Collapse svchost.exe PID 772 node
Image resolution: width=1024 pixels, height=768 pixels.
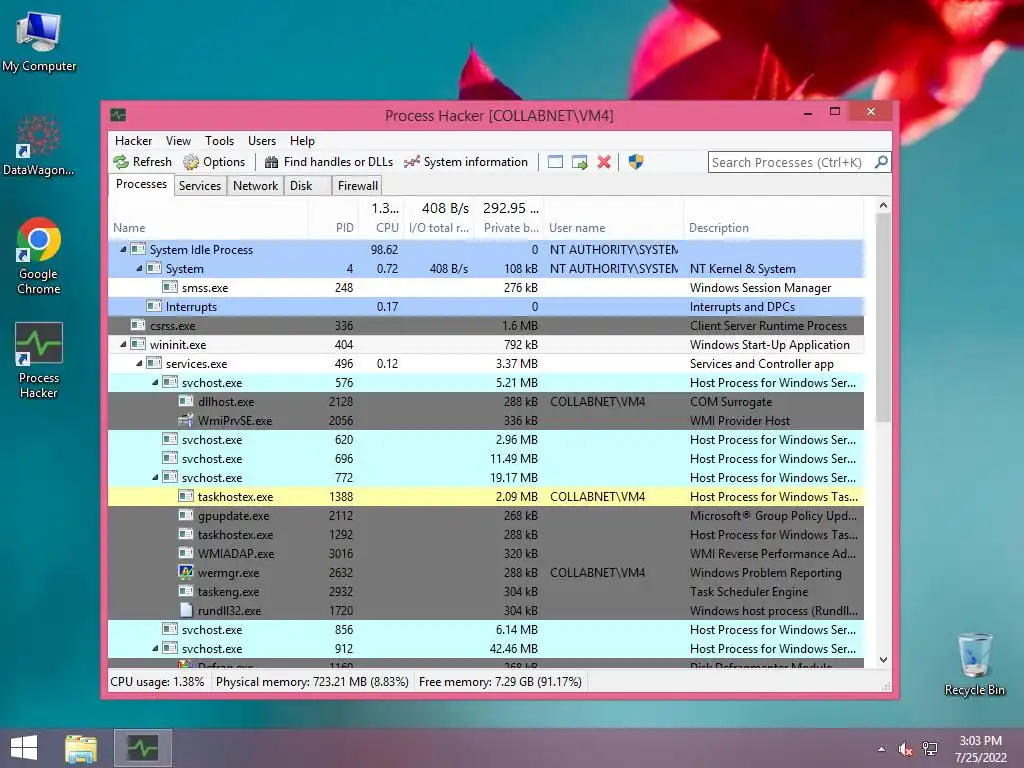point(155,477)
